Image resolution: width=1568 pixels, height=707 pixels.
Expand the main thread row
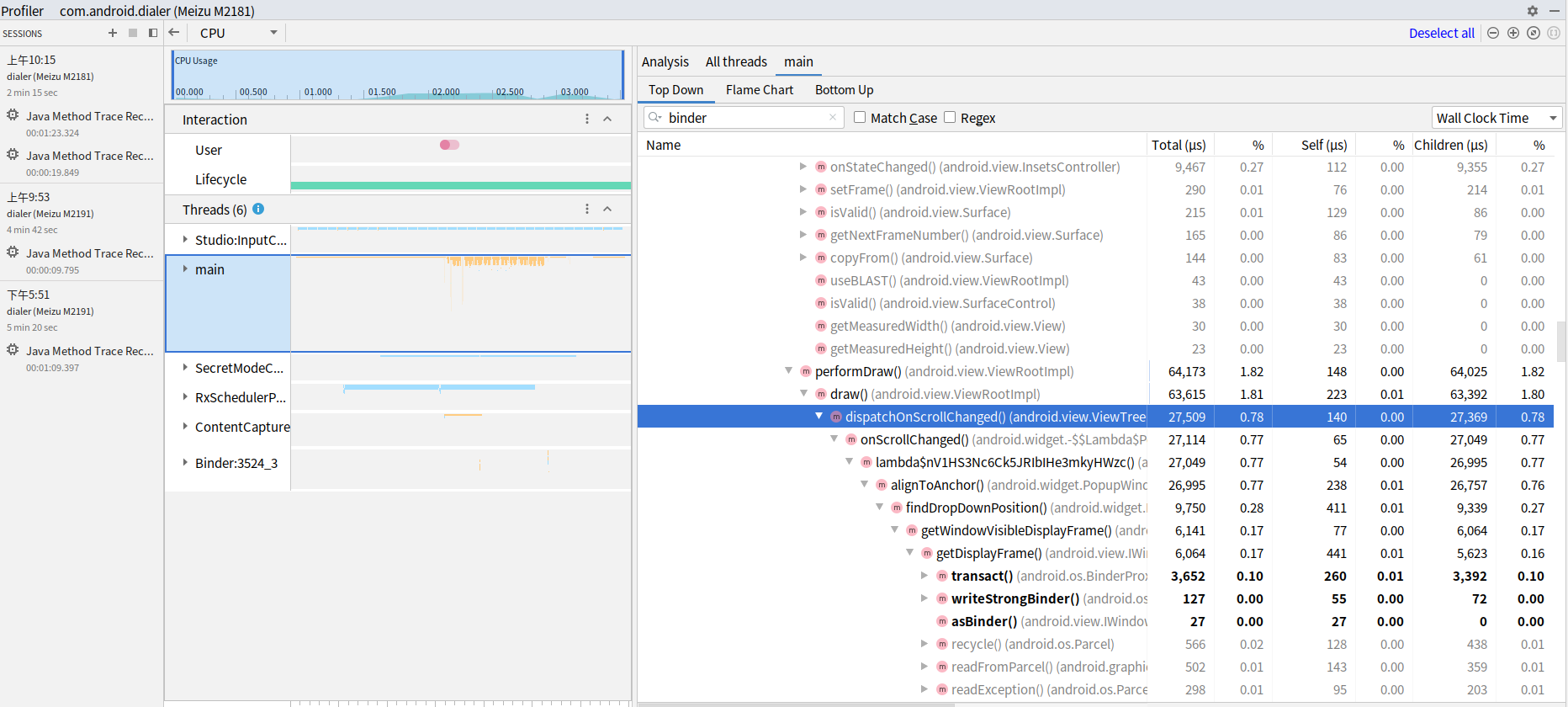click(x=185, y=269)
